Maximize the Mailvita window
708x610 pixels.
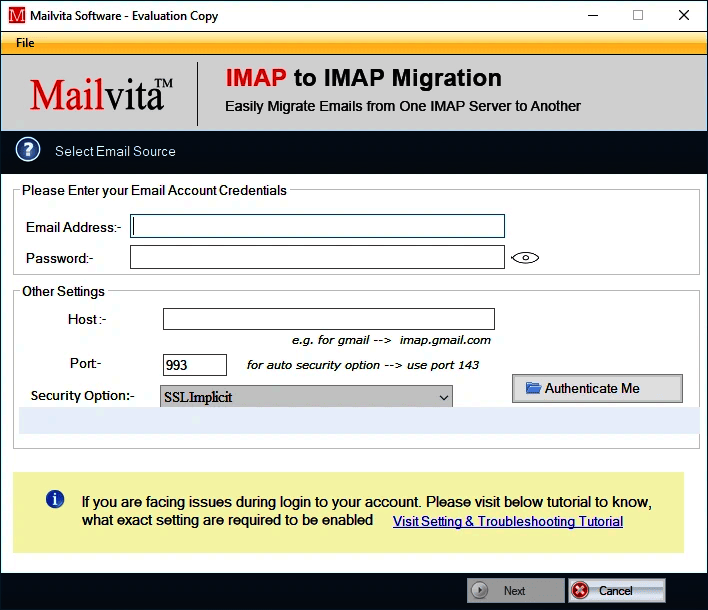pyautogui.click(x=638, y=15)
